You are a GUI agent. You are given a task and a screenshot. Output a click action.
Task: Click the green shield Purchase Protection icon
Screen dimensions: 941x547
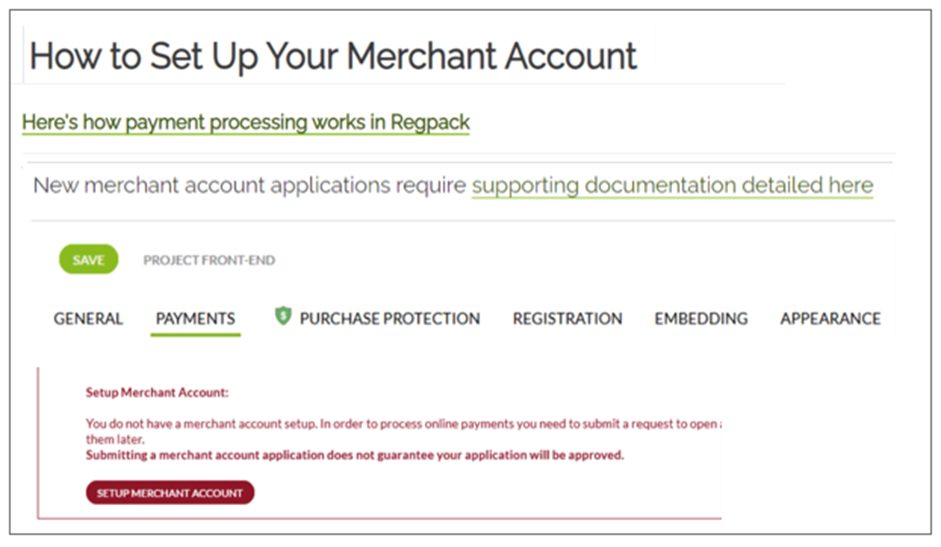282,317
